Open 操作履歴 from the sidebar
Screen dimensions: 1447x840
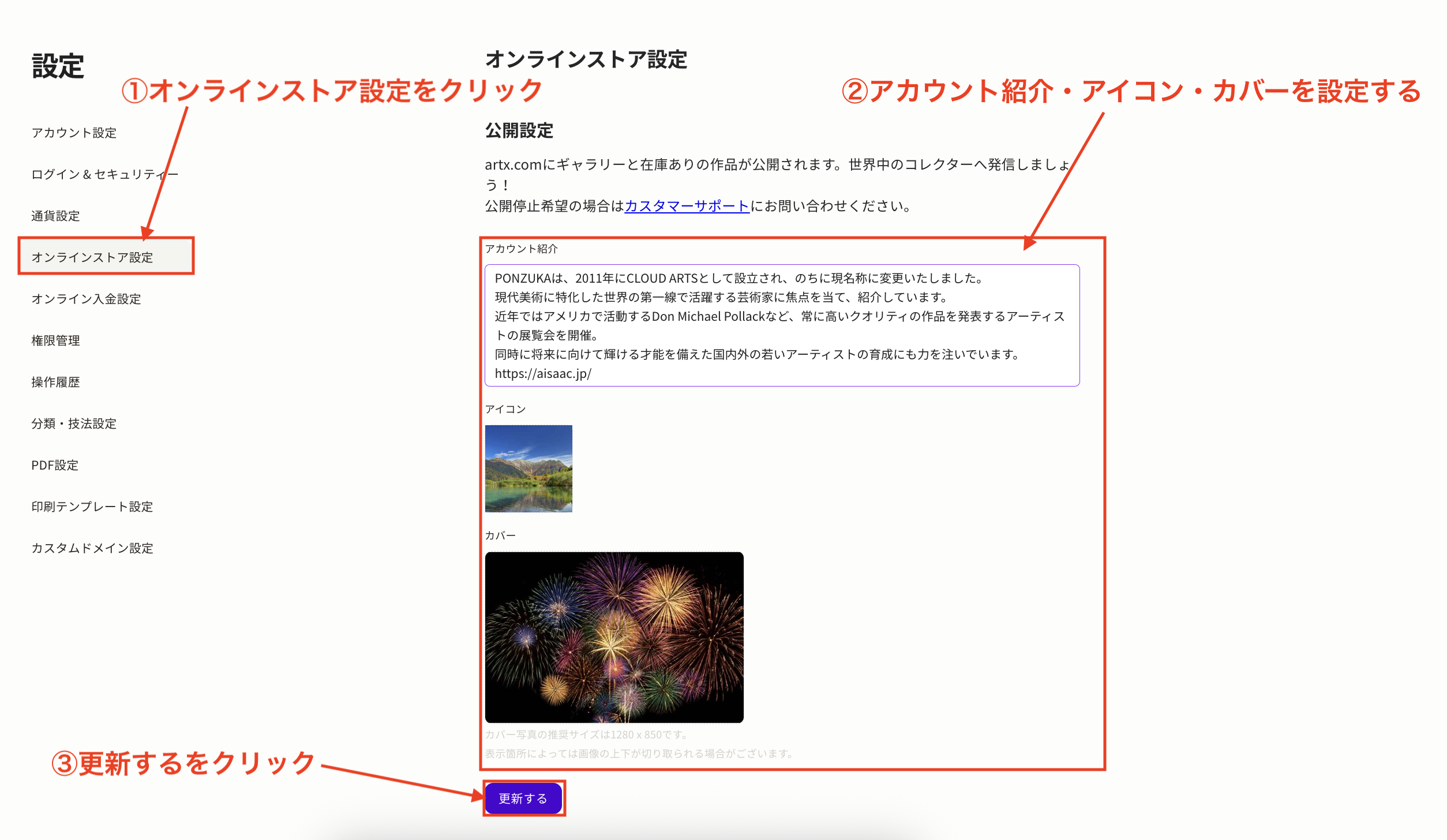56,382
